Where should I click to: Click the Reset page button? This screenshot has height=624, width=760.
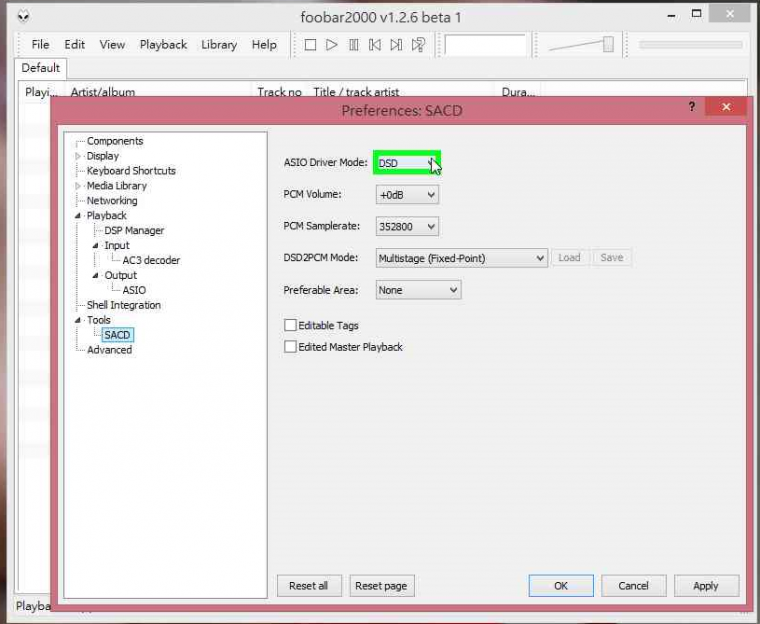coord(382,586)
